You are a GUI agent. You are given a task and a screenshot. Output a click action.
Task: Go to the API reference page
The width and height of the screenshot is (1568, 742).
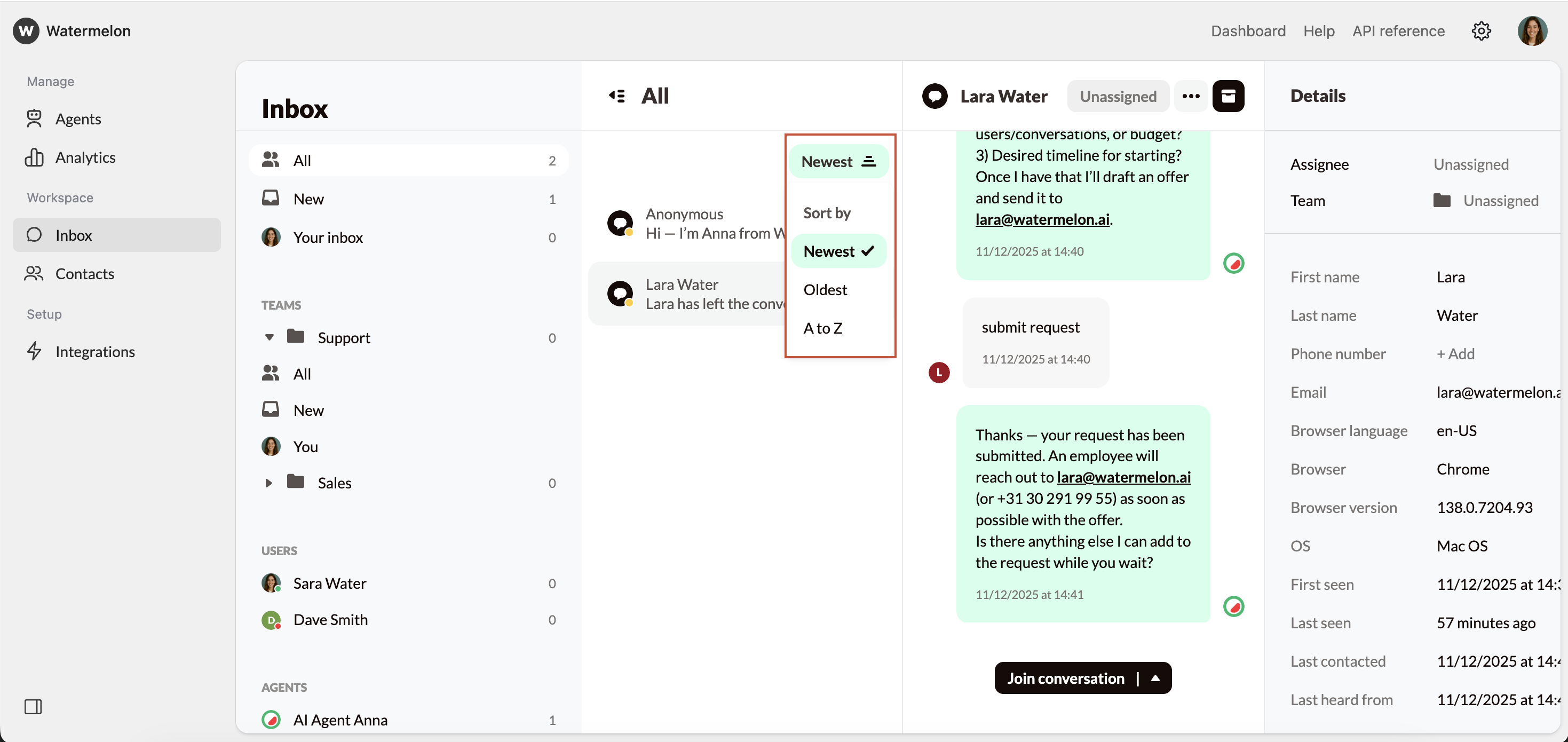pyautogui.click(x=1398, y=30)
